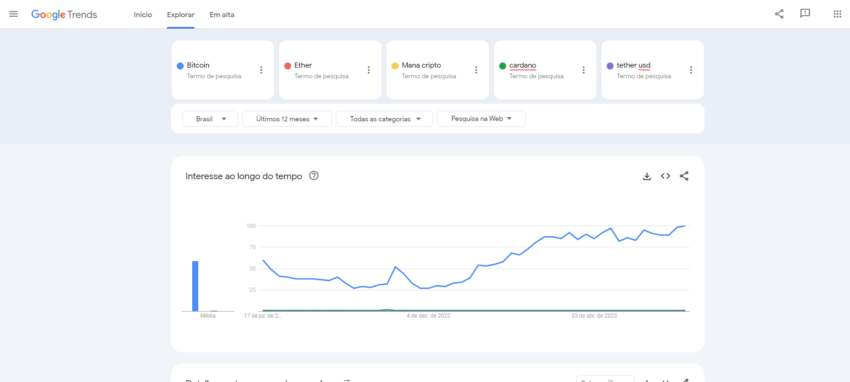850x382 pixels.
Task: Open more options for tether usd term
Action: (x=691, y=70)
